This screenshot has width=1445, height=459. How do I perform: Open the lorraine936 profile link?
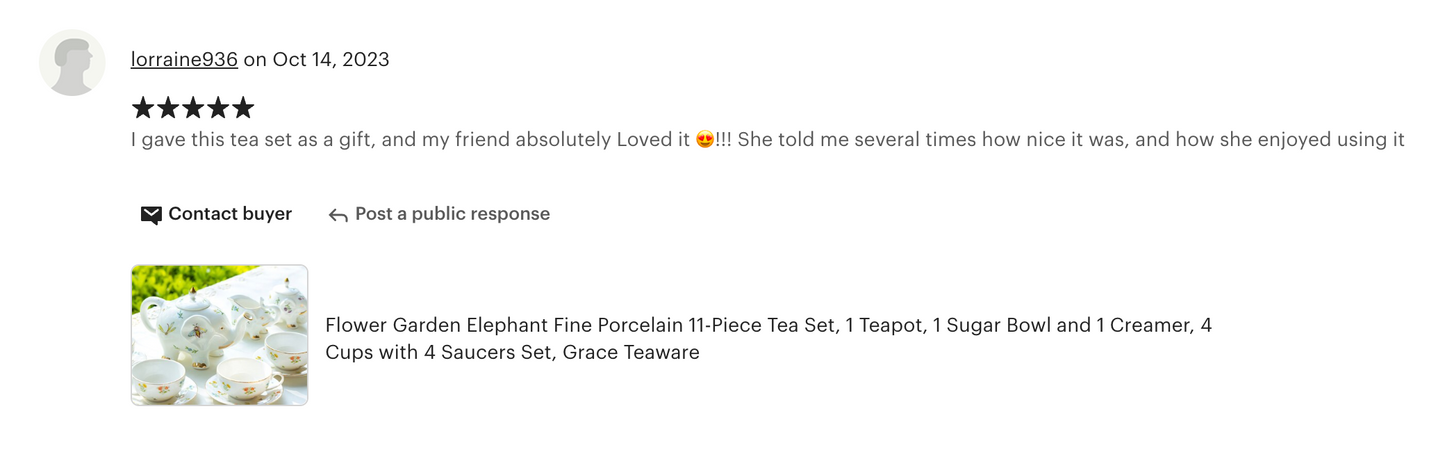(184, 59)
